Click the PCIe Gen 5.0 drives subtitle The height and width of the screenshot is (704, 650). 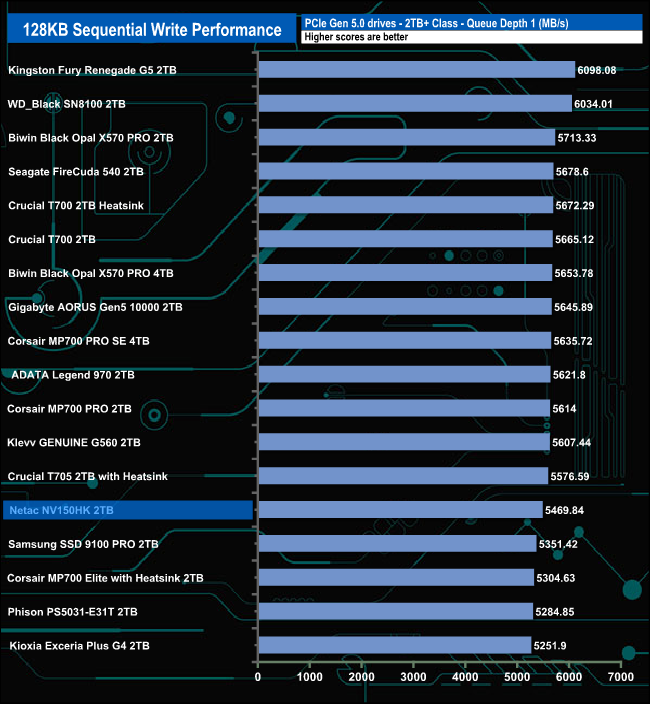[436, 23]
